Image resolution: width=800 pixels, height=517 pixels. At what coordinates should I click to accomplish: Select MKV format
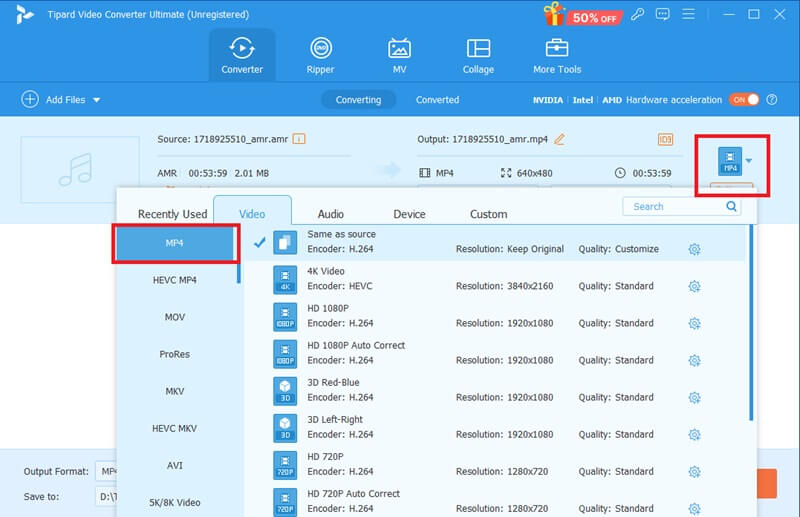(175, 391)
